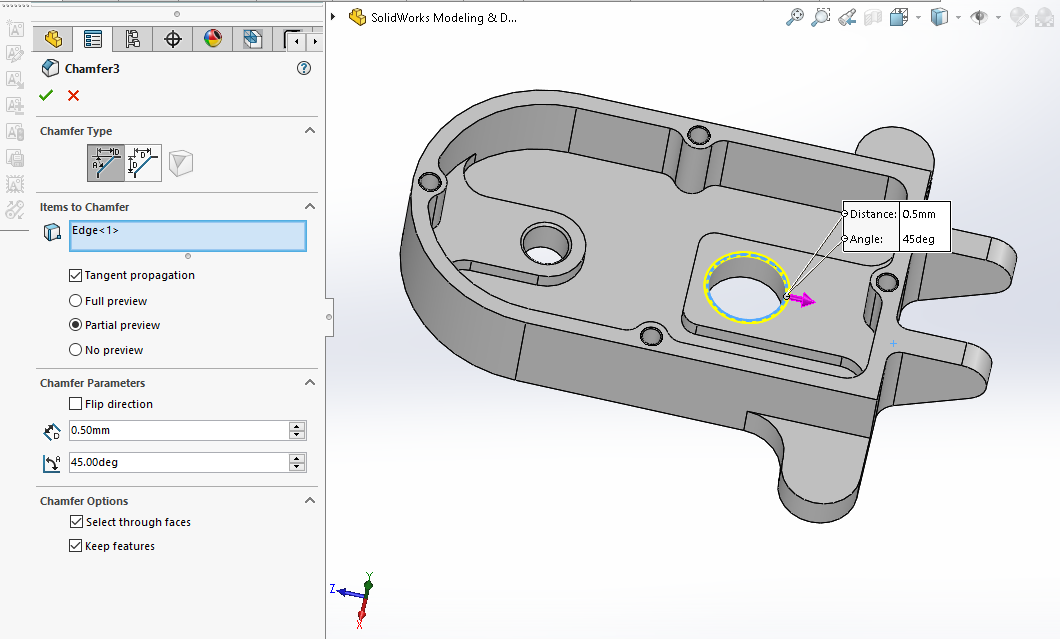Open the ConfigurationManager tab

point(133,39)
